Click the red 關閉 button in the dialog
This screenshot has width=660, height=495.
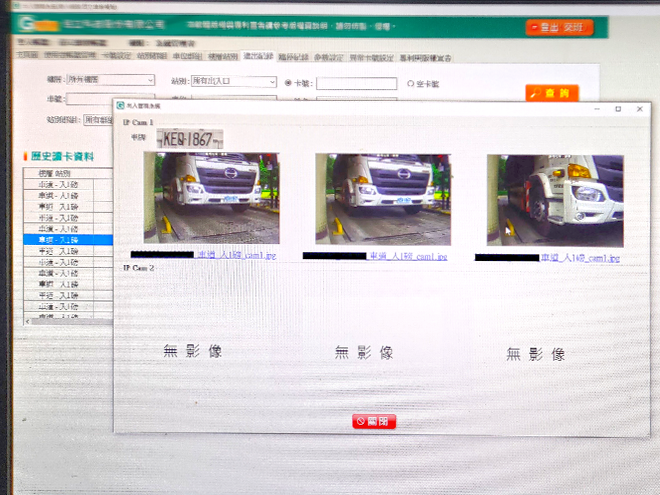pyautogui.click(x=374, y=421)
